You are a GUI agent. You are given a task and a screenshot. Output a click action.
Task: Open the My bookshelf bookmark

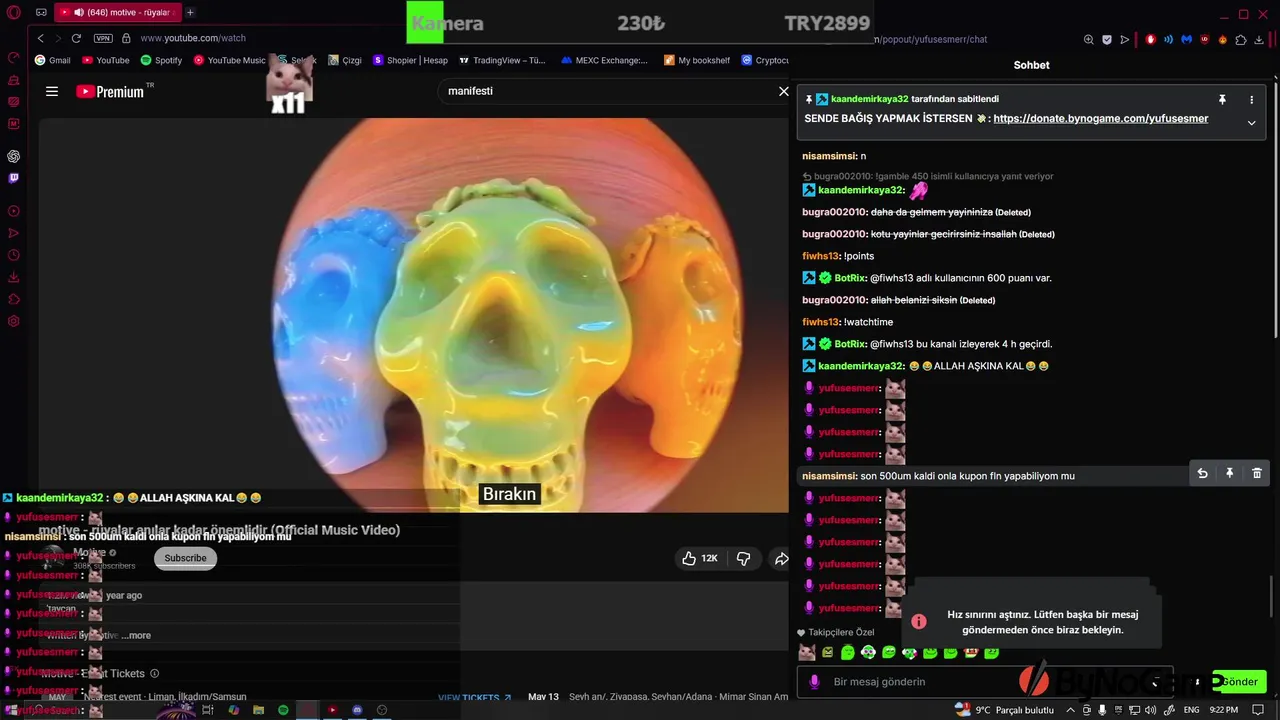coord(697,60)
